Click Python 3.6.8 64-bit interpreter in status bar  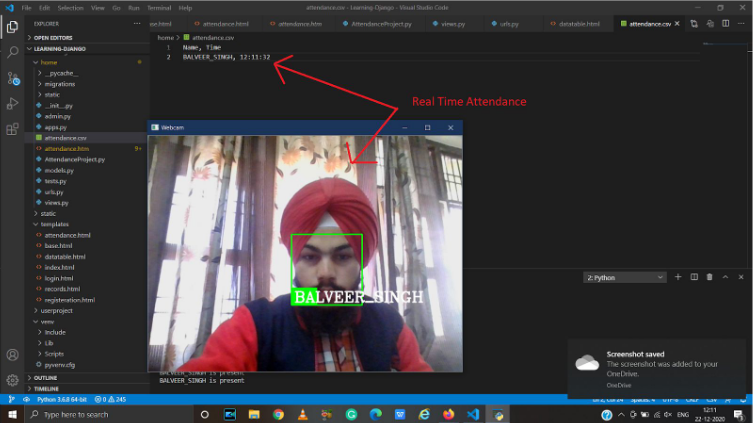62,399
